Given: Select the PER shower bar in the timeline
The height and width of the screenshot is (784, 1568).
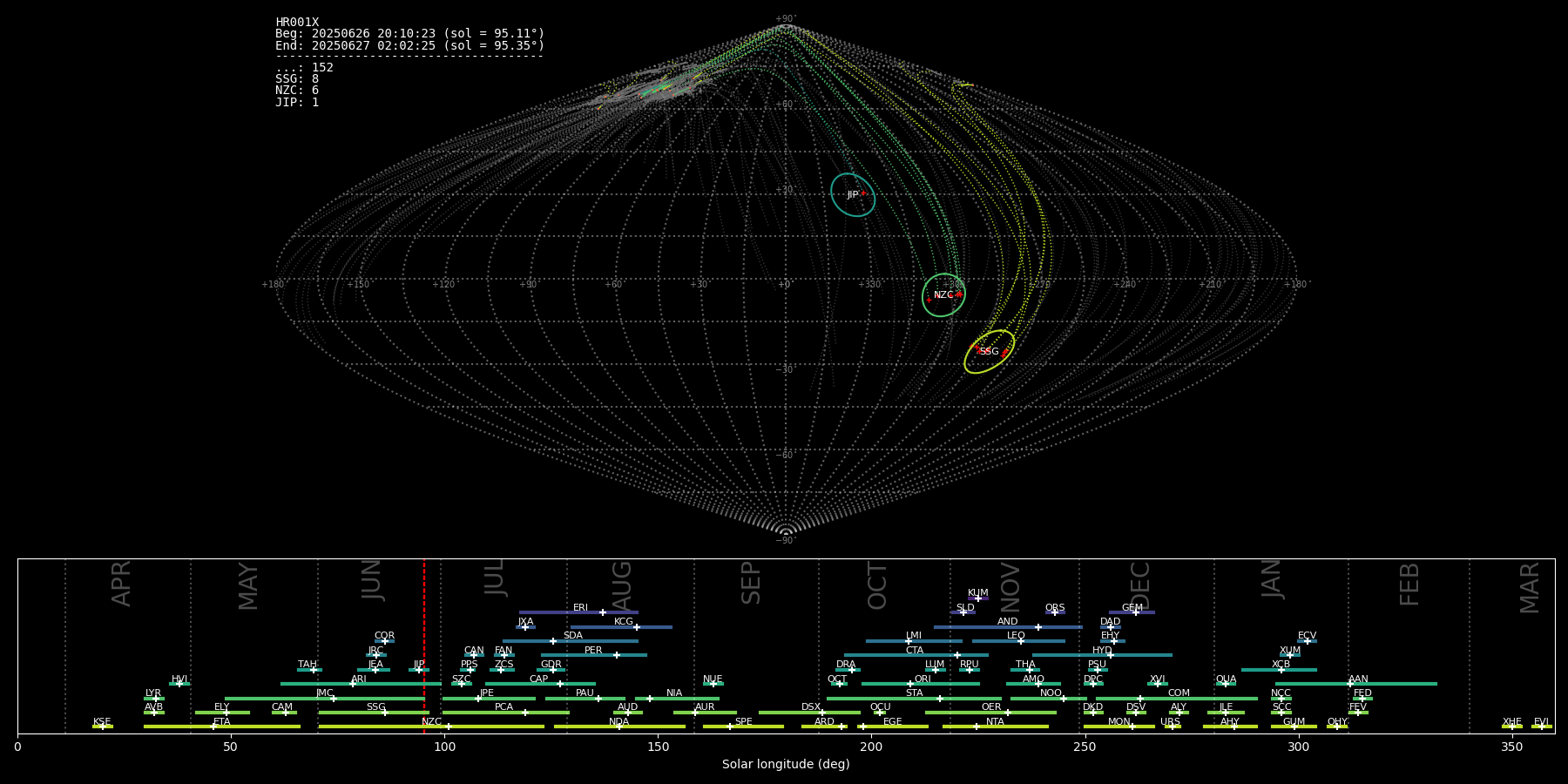Looking at the screenshot, I should coord(594,655).
